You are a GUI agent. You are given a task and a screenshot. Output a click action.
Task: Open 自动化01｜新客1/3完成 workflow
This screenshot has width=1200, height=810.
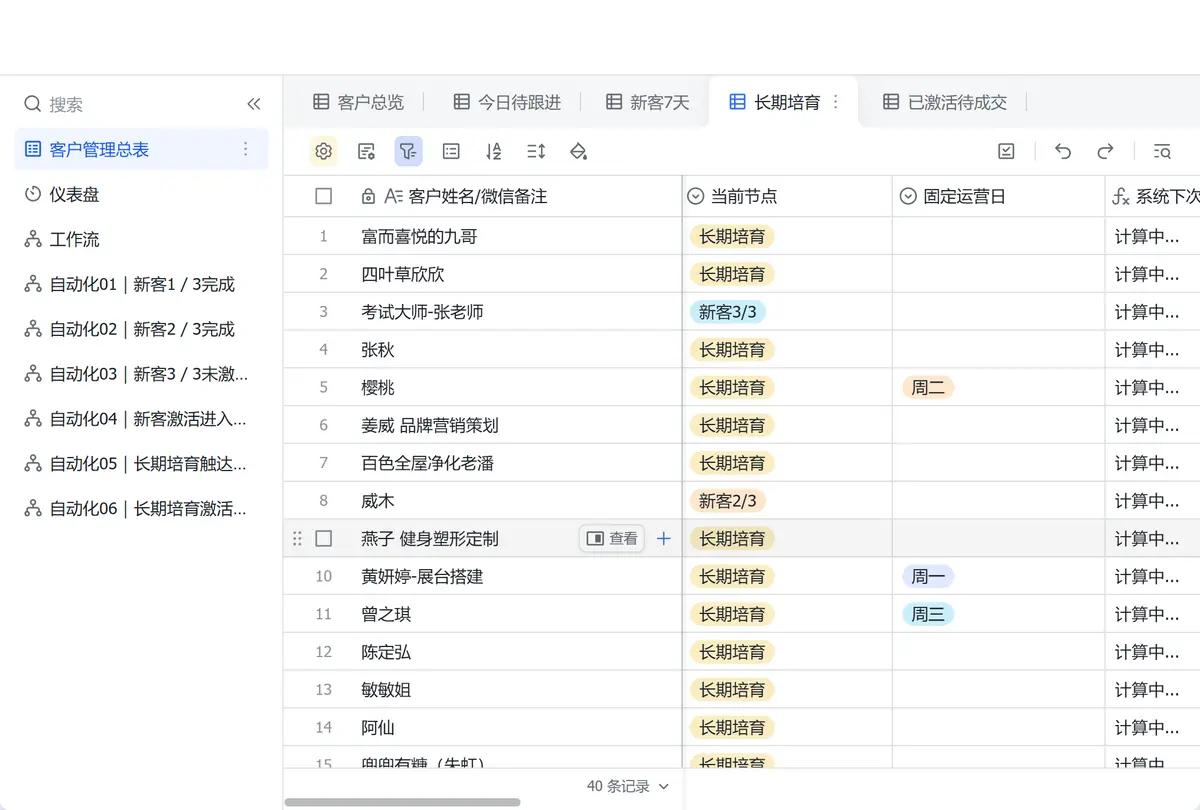pyautogui.click(x=141, y=284)
